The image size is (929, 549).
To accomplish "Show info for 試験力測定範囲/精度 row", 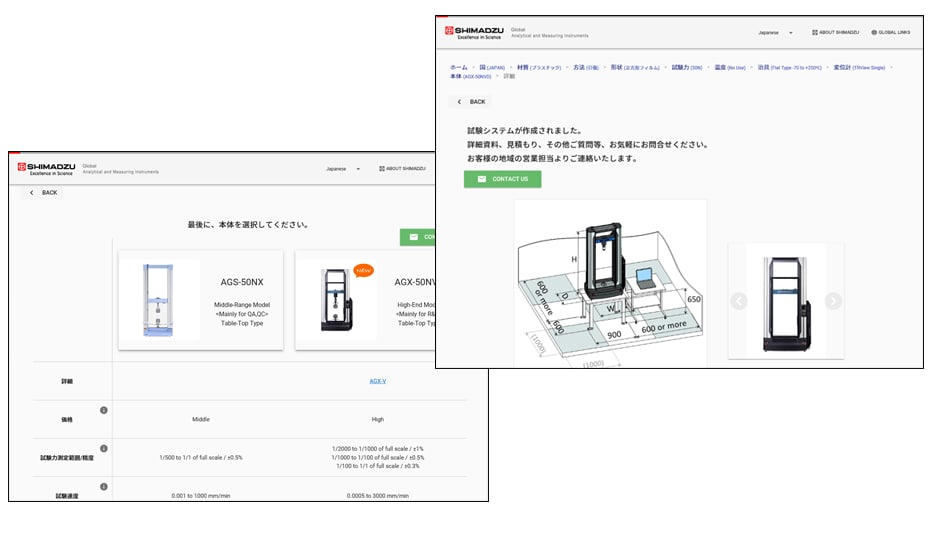I will tap(104, 448).
